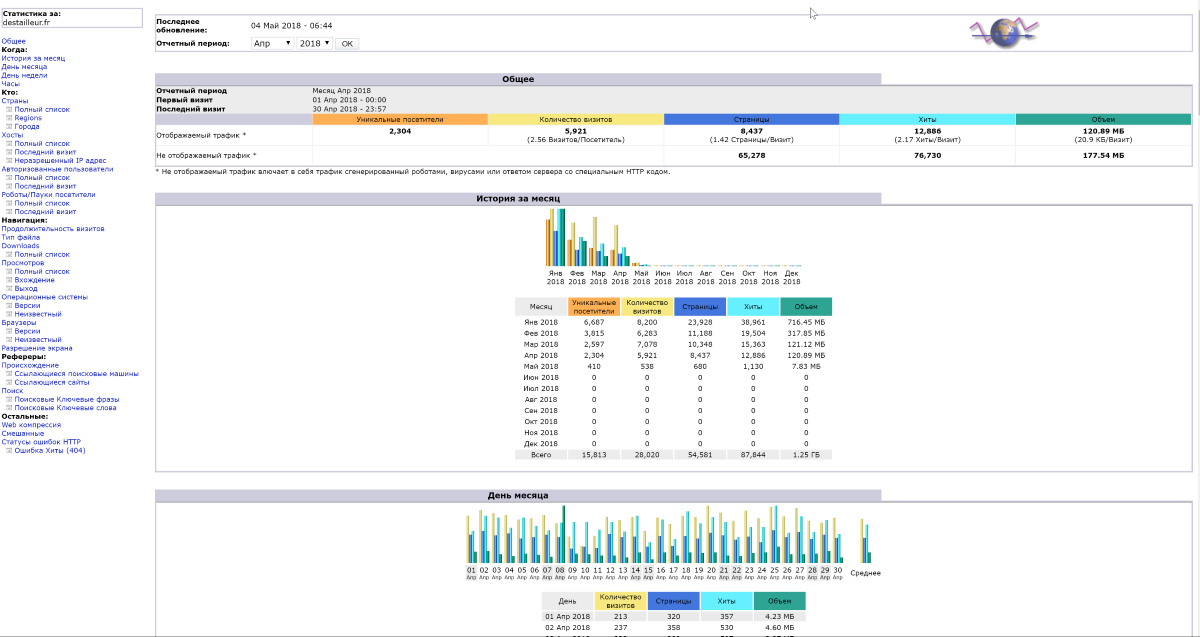Click the icon beside Ошибка Хиты (404)
This screenshot has width=1200, height=637.
point(9,450)
